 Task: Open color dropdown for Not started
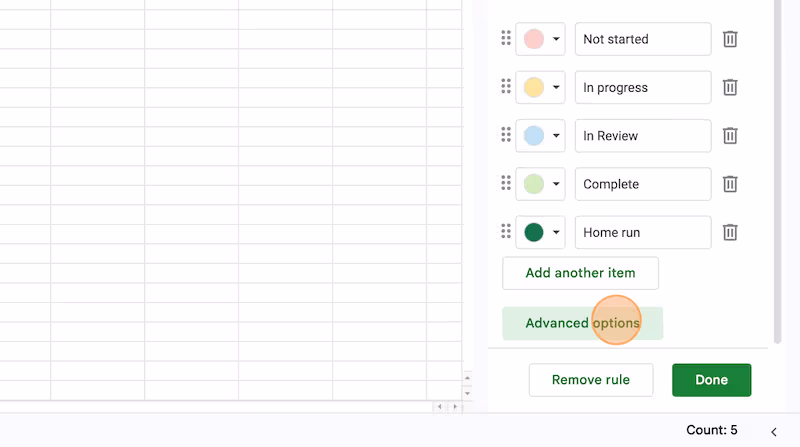click(x=556, y=39)
